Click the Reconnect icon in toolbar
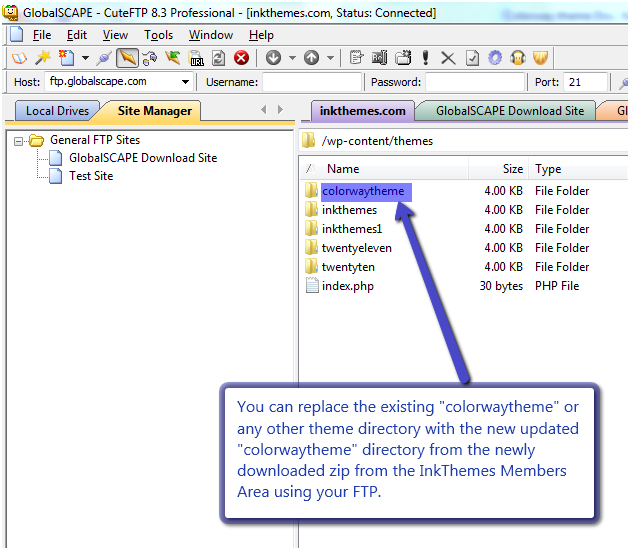The image size is (630, 550). pos(150,59)
